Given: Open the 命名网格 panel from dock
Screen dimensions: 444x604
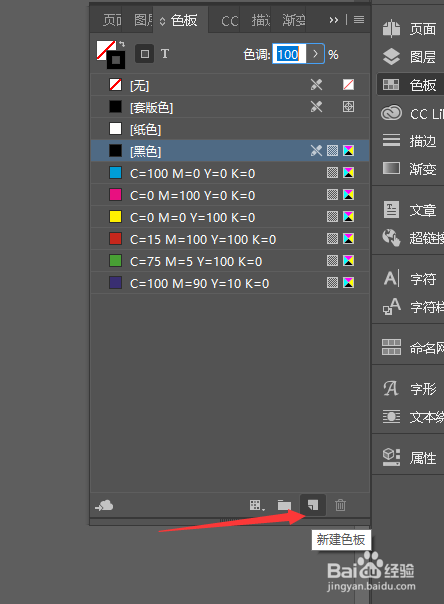Looking at the screenshot, I should [x=411, y=347].
